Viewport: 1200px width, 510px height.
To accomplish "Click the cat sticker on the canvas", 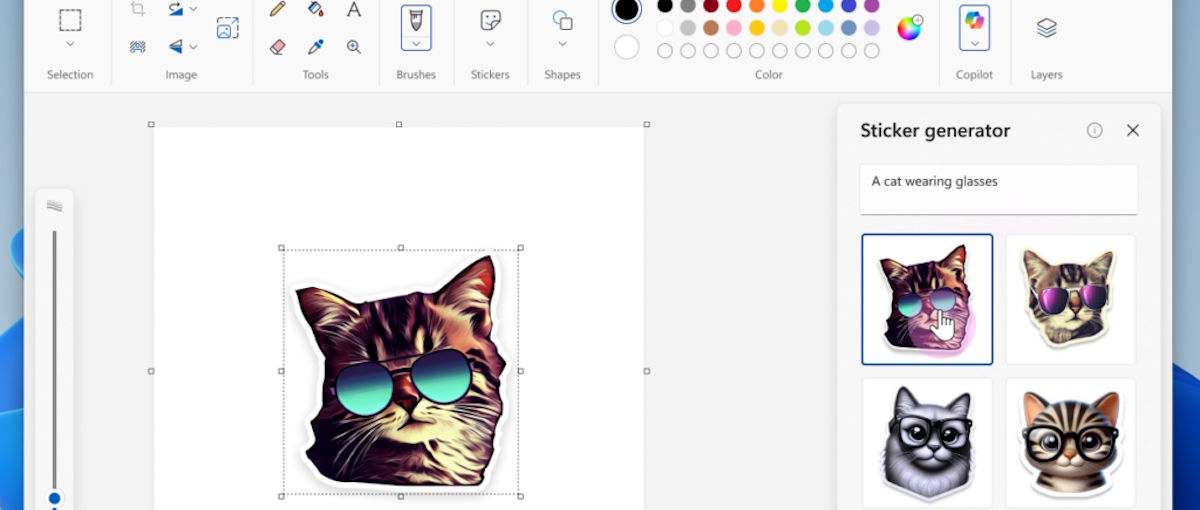I will (400, 372).
